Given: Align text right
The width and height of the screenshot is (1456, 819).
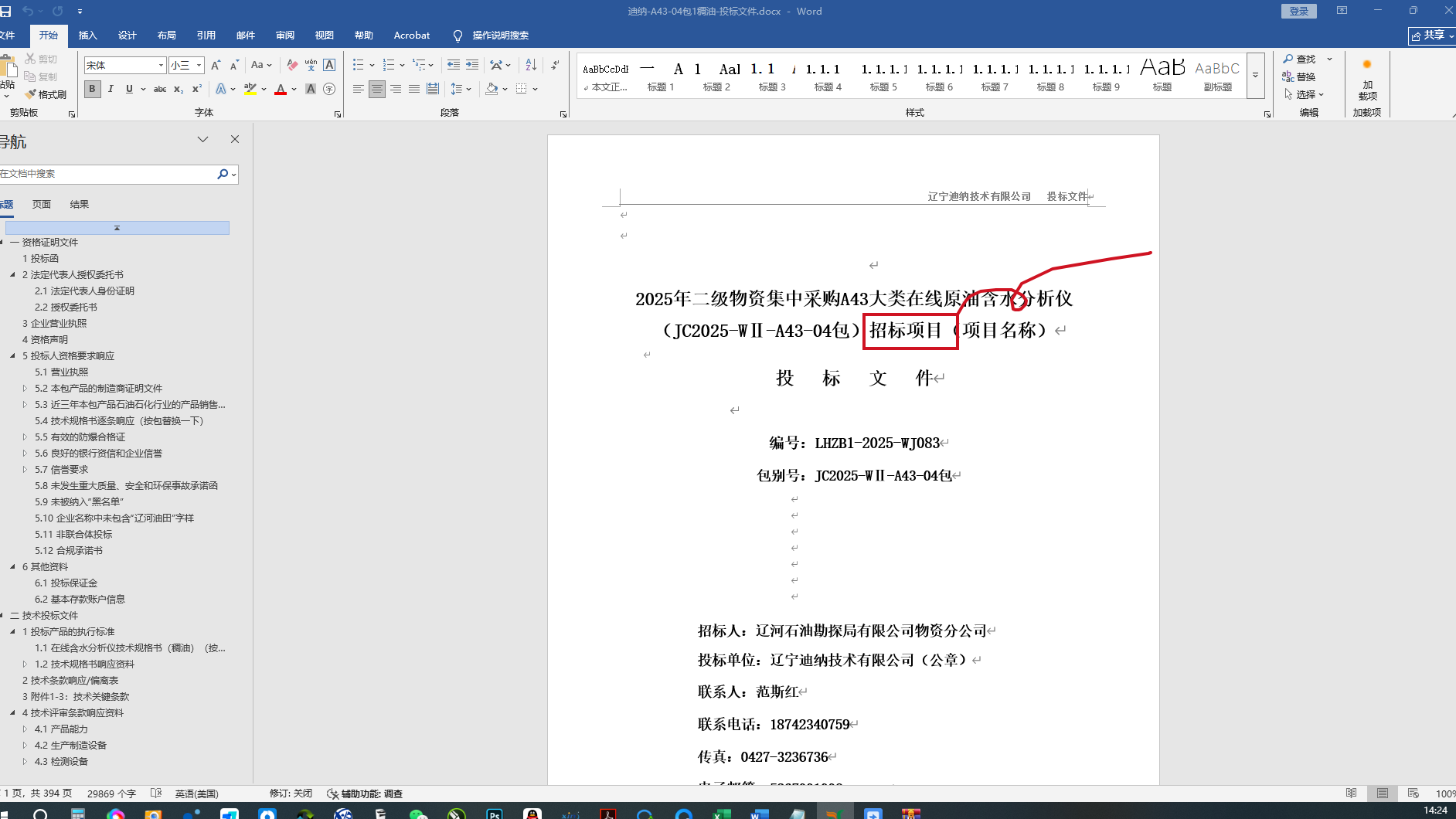Looking at the screenshot, I should (396, 89).
